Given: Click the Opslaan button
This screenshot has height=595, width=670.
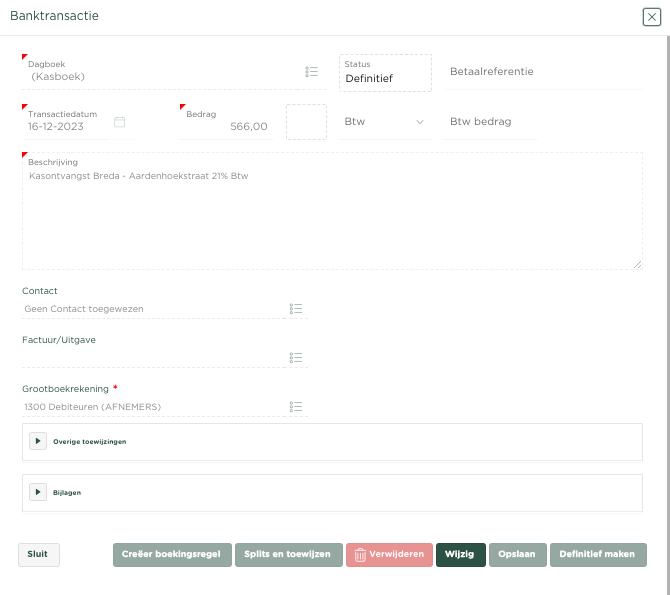Looking at the screenshot, I should click(x=518, y=555).
